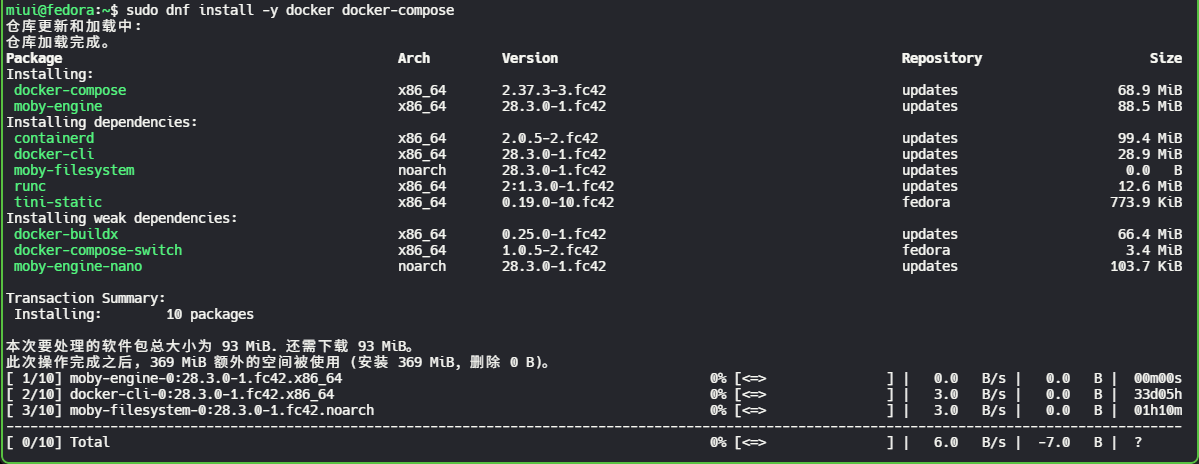This screenshot has width=1199, height=464.
Task: Click the Repository column header
Action: tap(941, 58)
